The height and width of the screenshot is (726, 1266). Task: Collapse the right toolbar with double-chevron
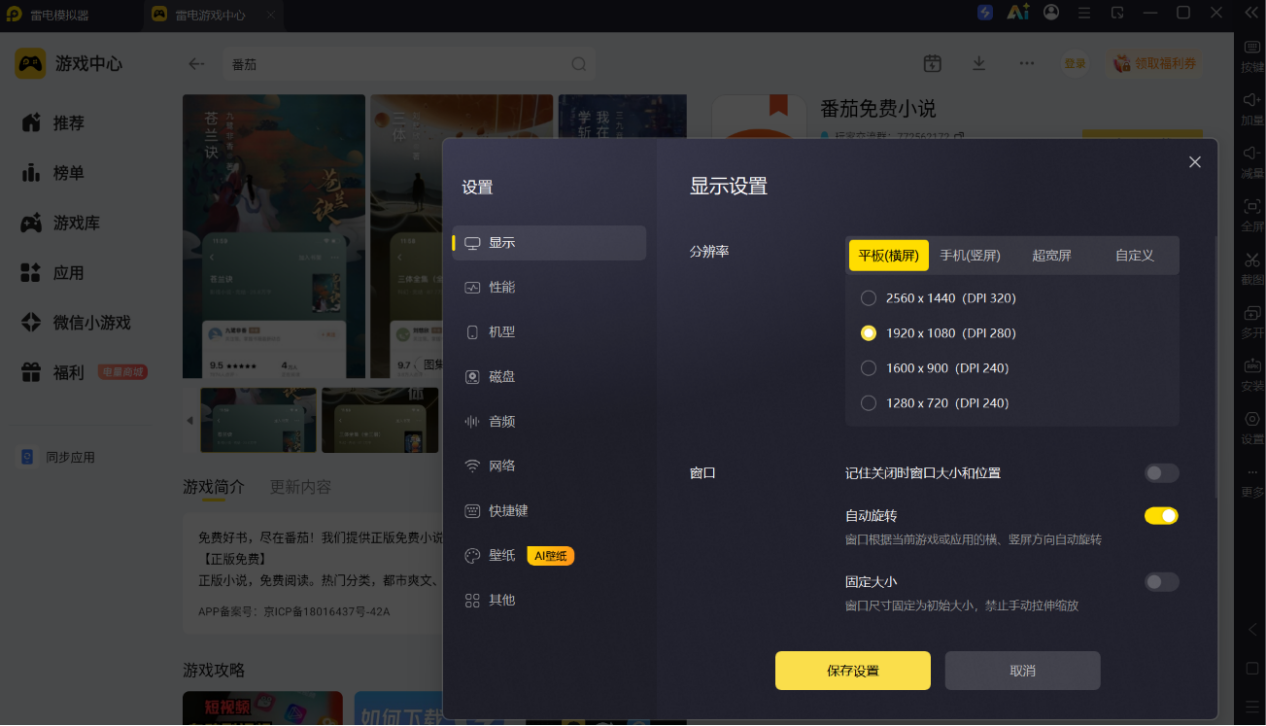(x=1252, y=13)
